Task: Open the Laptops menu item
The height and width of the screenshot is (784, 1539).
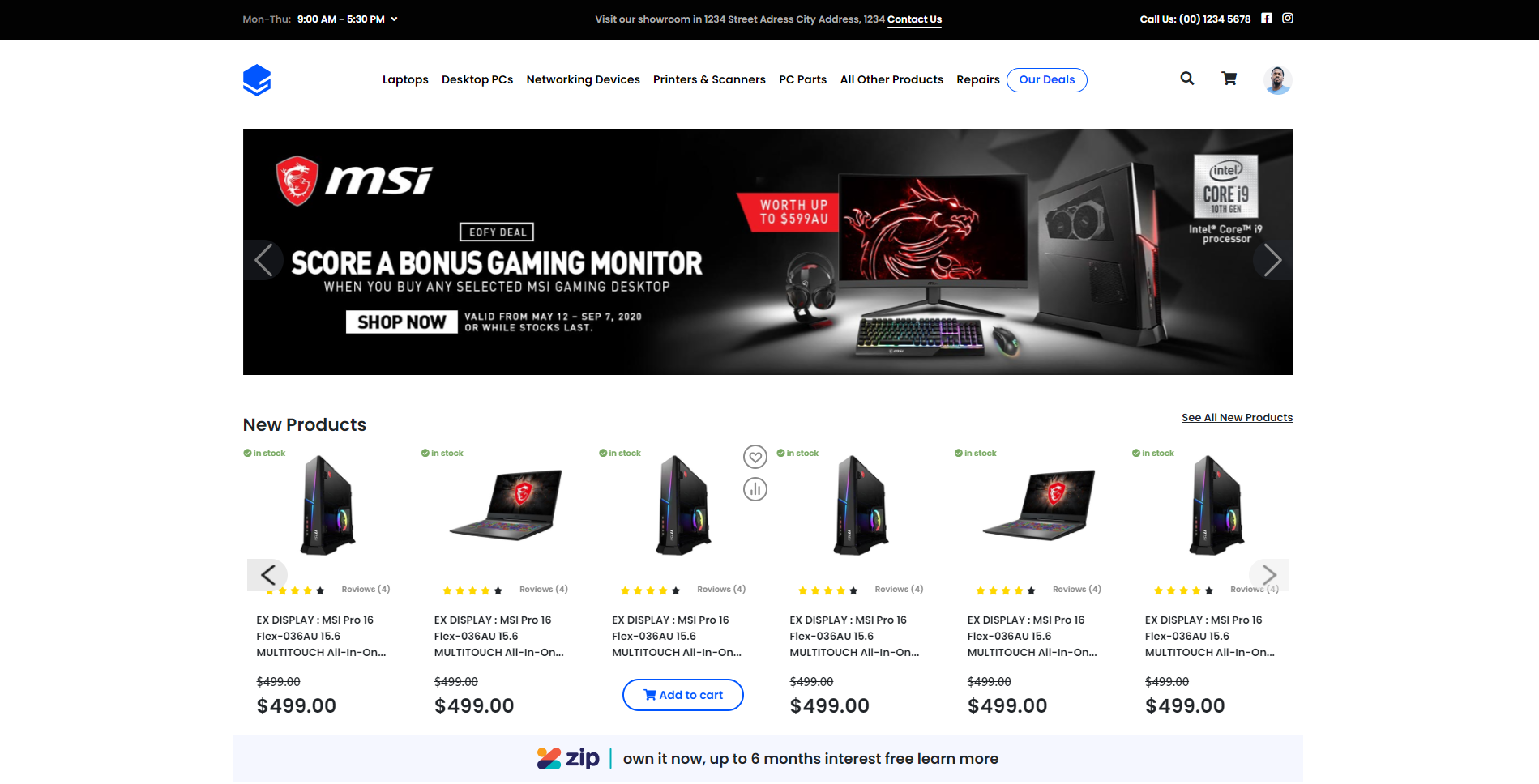Action: (405, 79)
